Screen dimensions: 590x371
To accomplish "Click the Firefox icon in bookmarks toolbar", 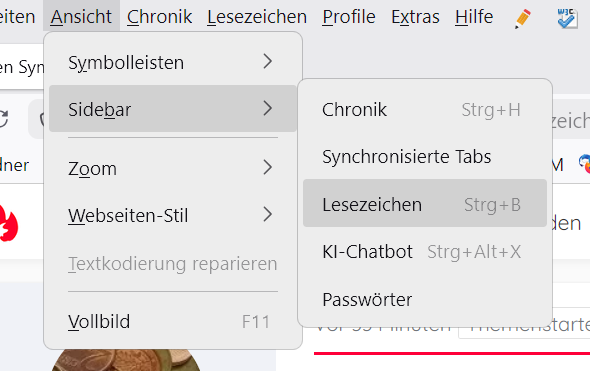I will coord(584,164).
